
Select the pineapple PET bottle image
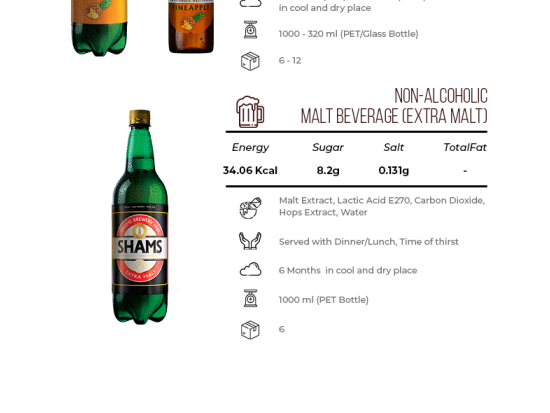coord(99,27)
